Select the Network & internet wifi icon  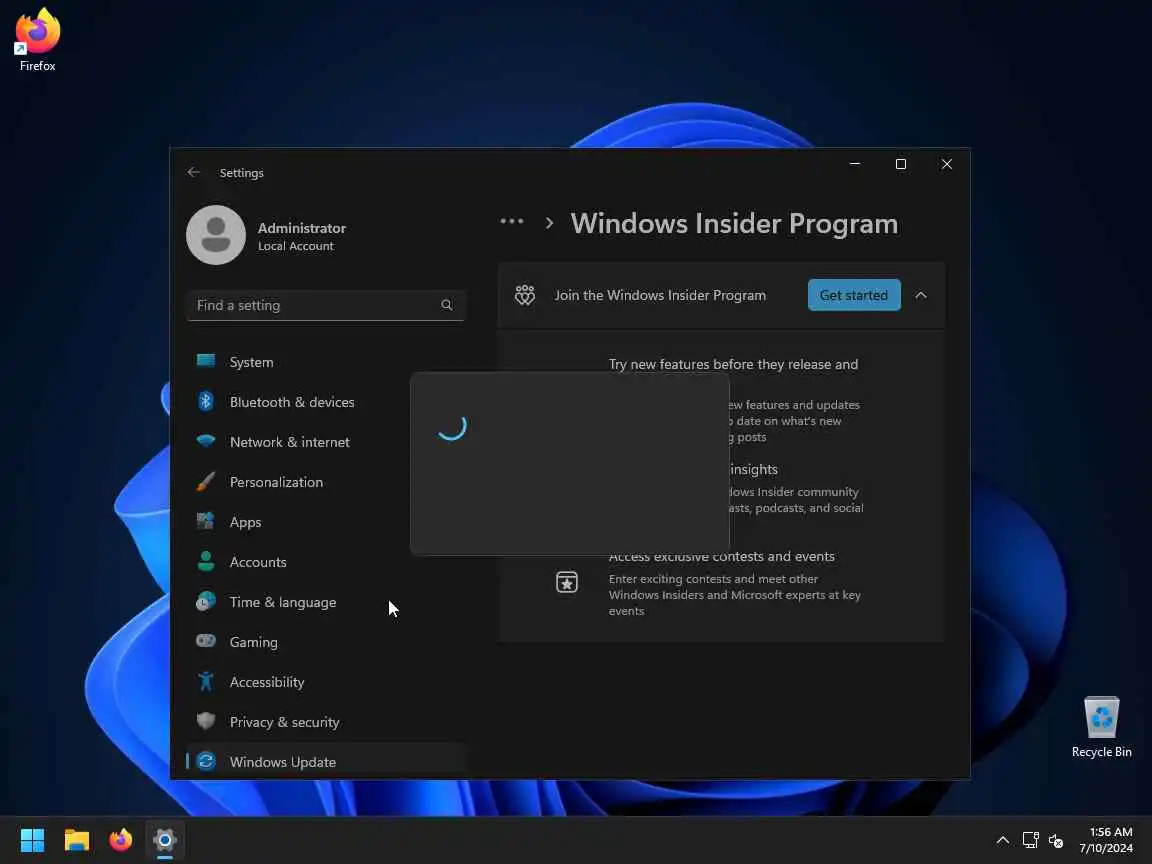206,441
